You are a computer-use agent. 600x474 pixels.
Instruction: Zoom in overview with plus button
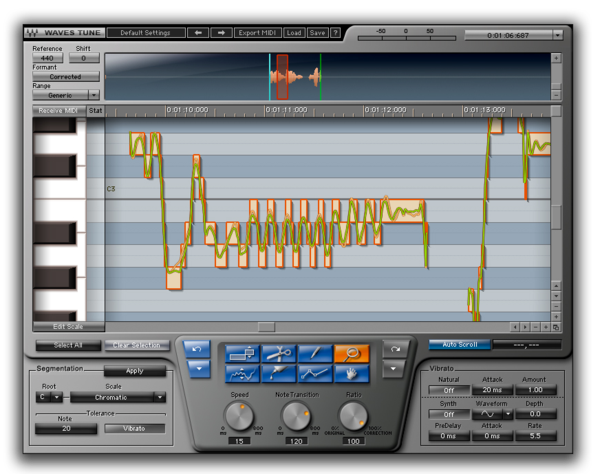tap(556, 58)
